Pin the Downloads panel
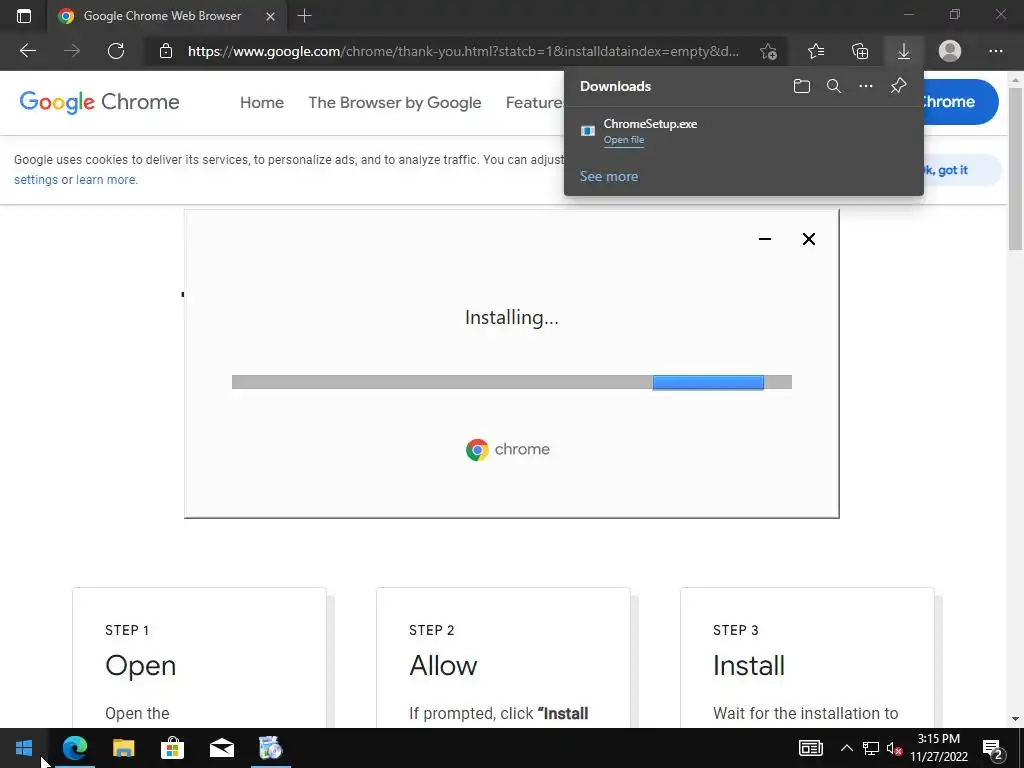Image resolution: width=1024 pixels, height=768 pixels. click(899, 86)
